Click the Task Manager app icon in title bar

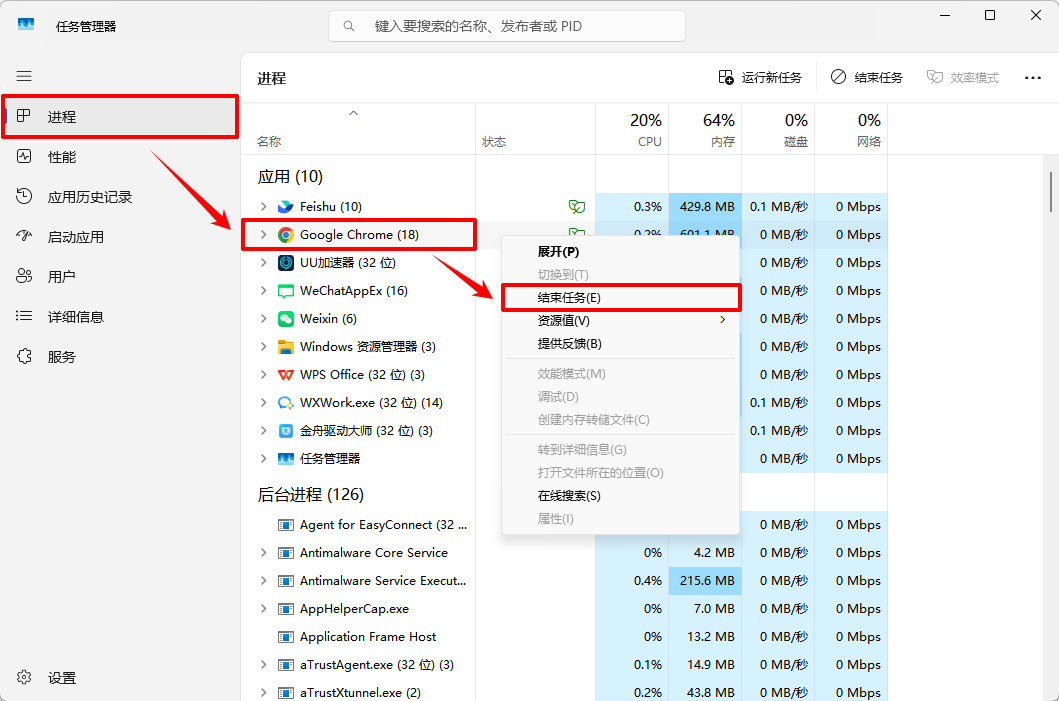pyautogui.click(x=26, y=25)
